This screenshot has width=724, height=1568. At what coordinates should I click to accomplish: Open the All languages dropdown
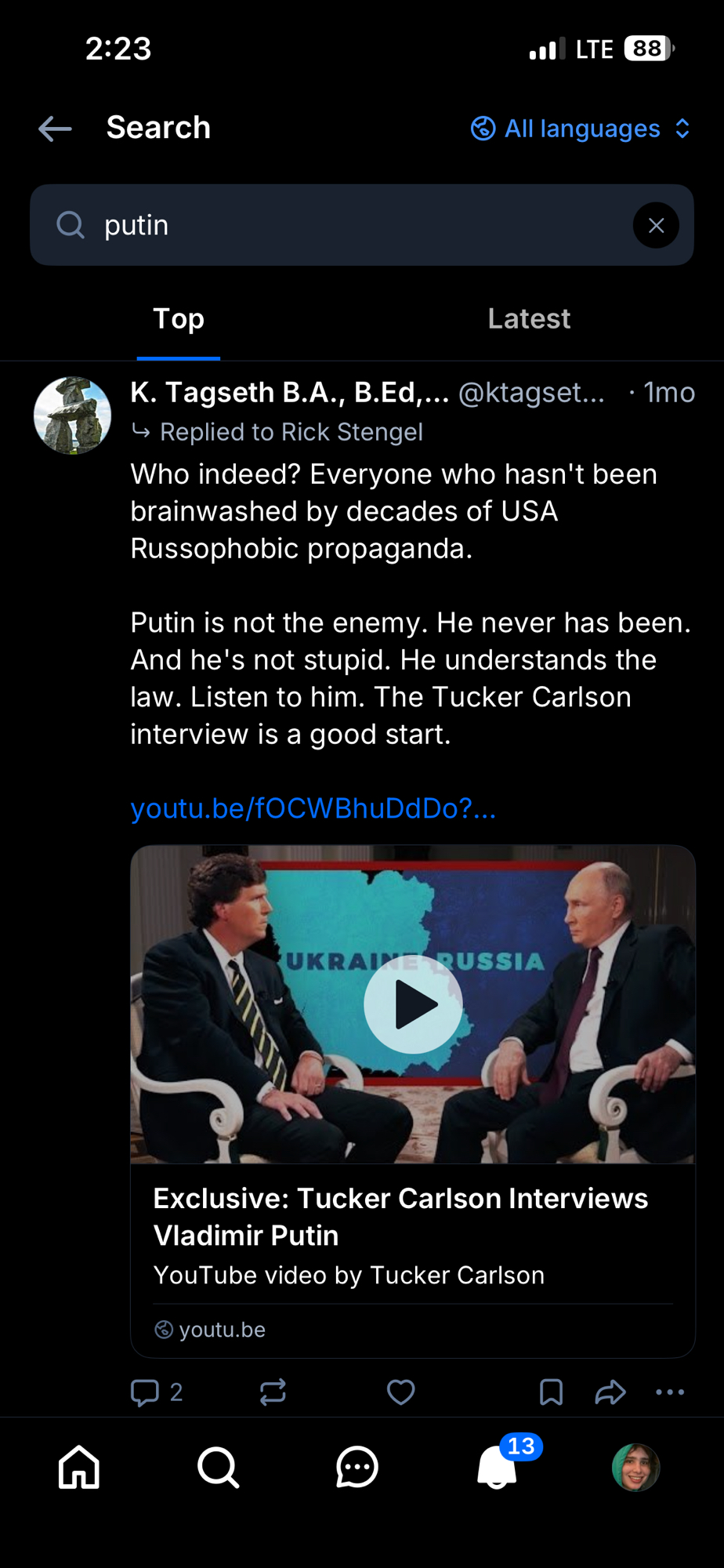point(581,129)
